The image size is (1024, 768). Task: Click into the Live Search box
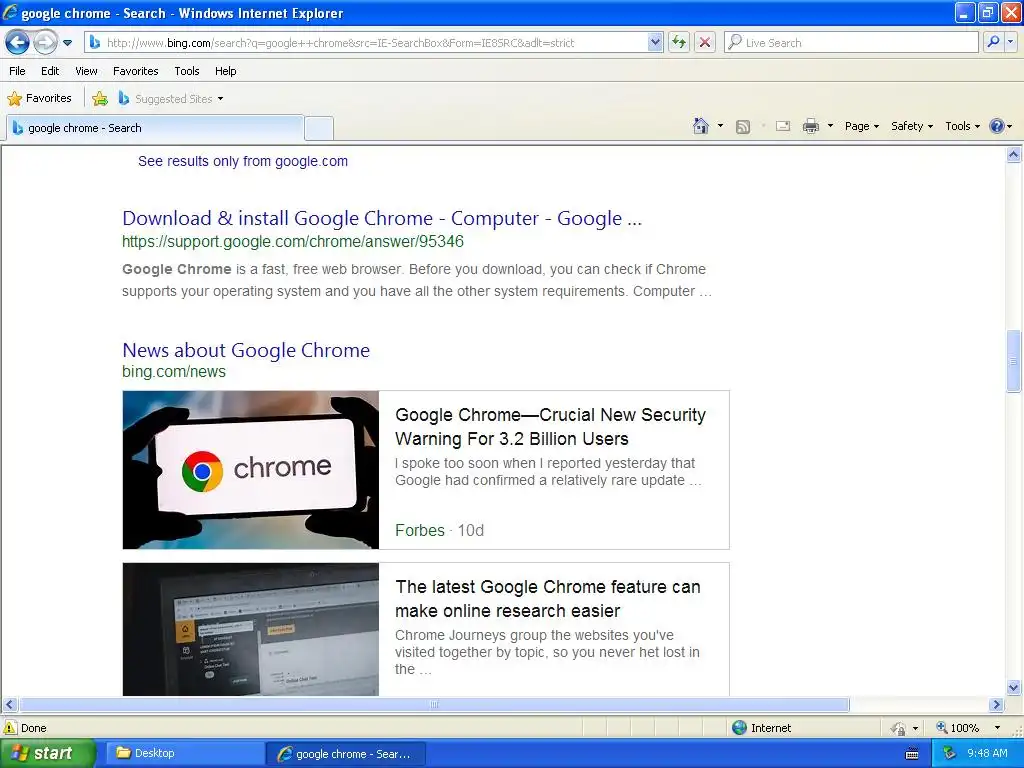click(851, 43)
